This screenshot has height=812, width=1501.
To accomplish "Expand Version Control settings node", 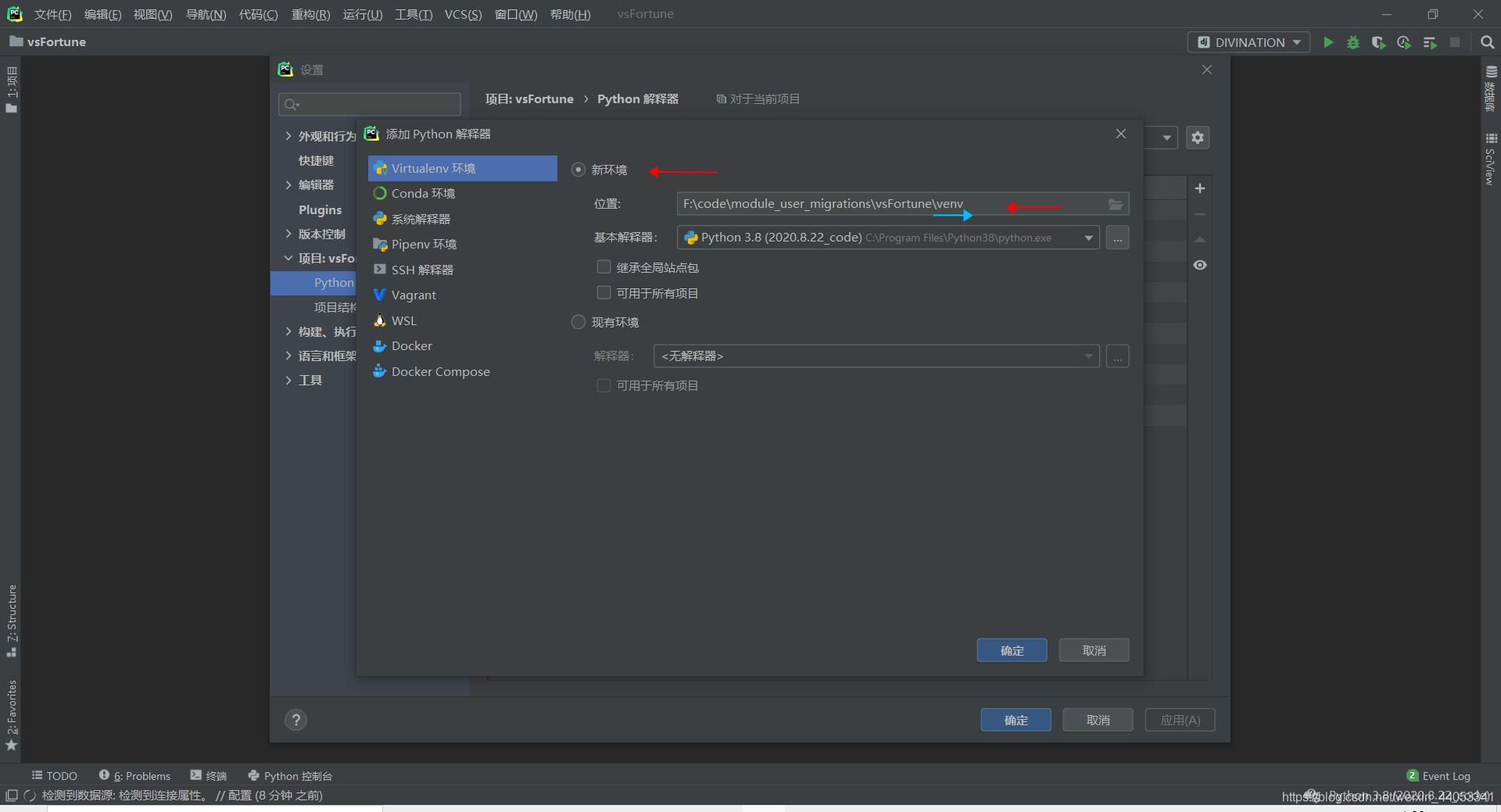I will (288, 234).
